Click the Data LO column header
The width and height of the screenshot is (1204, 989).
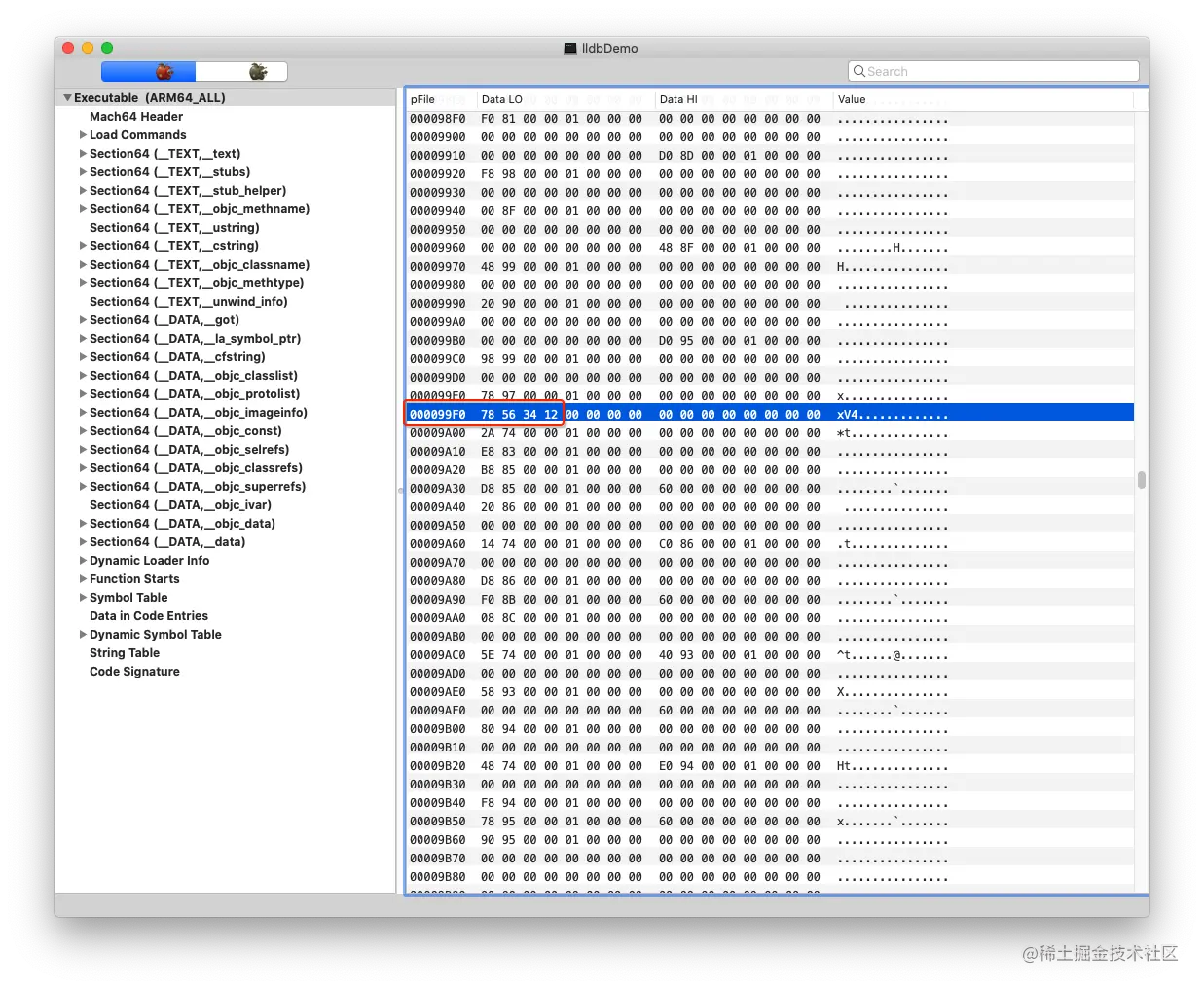[x=565, y=99]
